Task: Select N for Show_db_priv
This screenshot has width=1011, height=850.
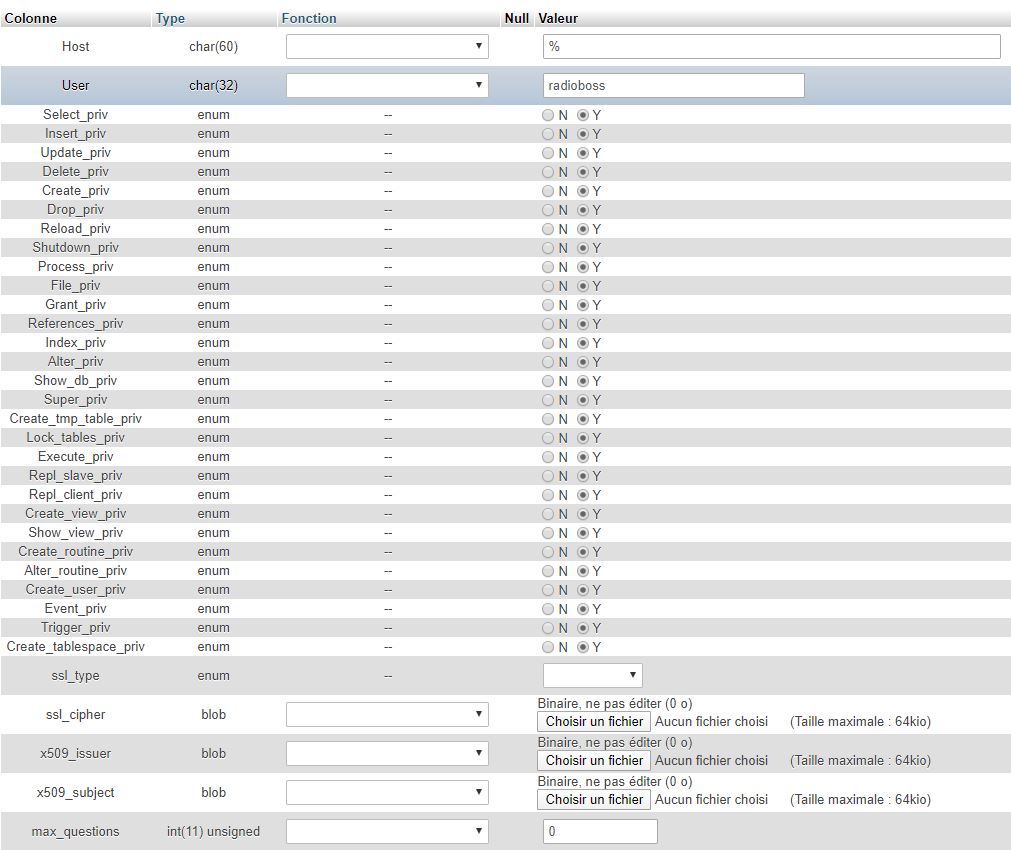Action: (548, 381)
